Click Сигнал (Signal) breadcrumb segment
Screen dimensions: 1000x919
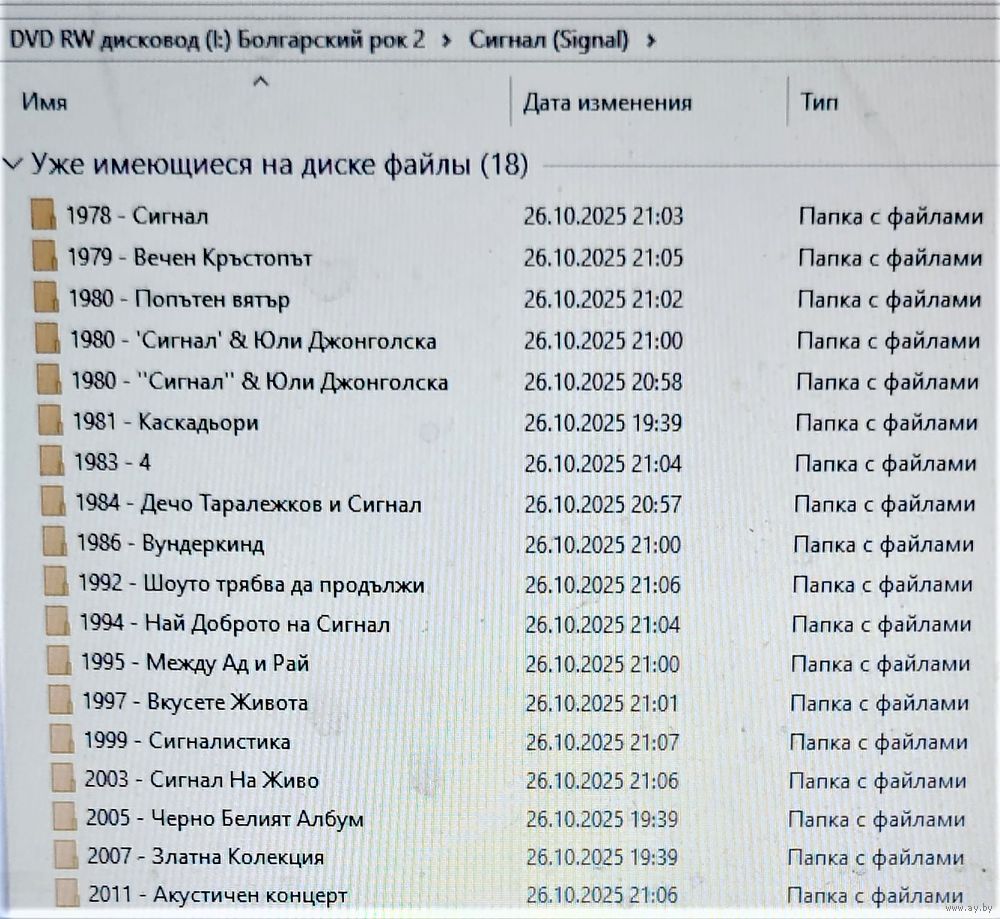549,41
